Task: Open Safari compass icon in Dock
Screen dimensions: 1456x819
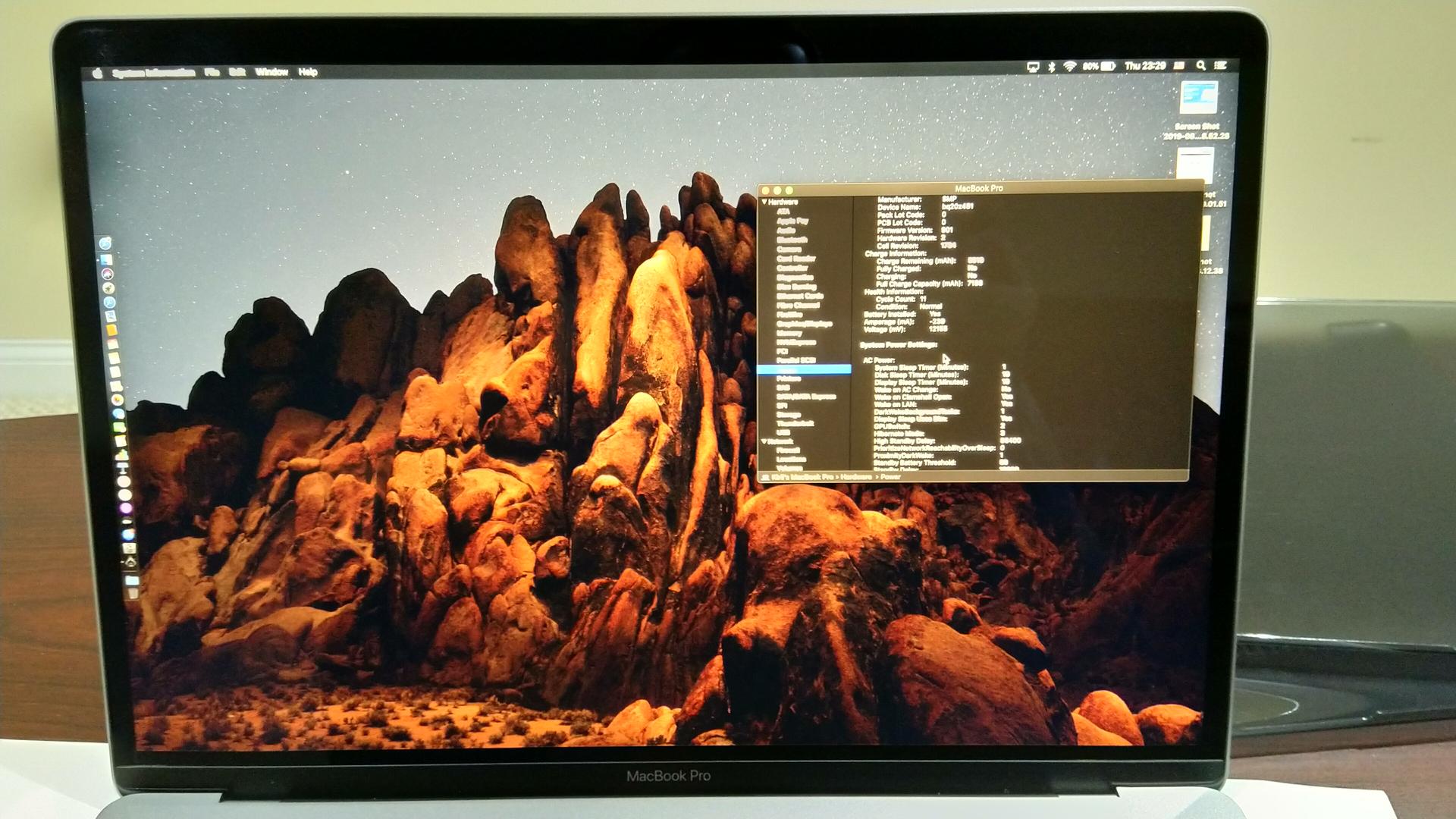Action: click(x=110, y=302)
